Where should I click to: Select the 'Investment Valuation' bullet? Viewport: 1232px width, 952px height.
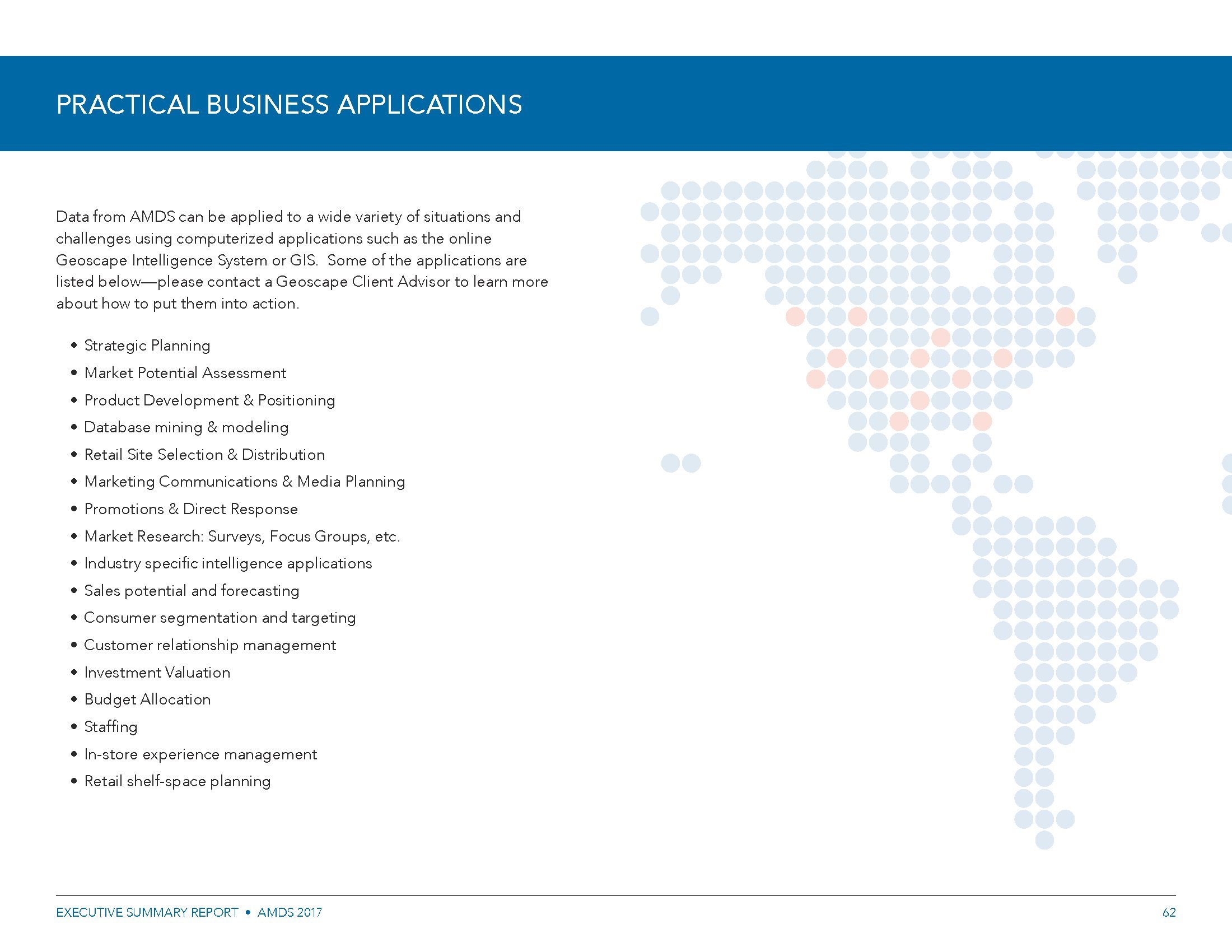pos(157,672)
